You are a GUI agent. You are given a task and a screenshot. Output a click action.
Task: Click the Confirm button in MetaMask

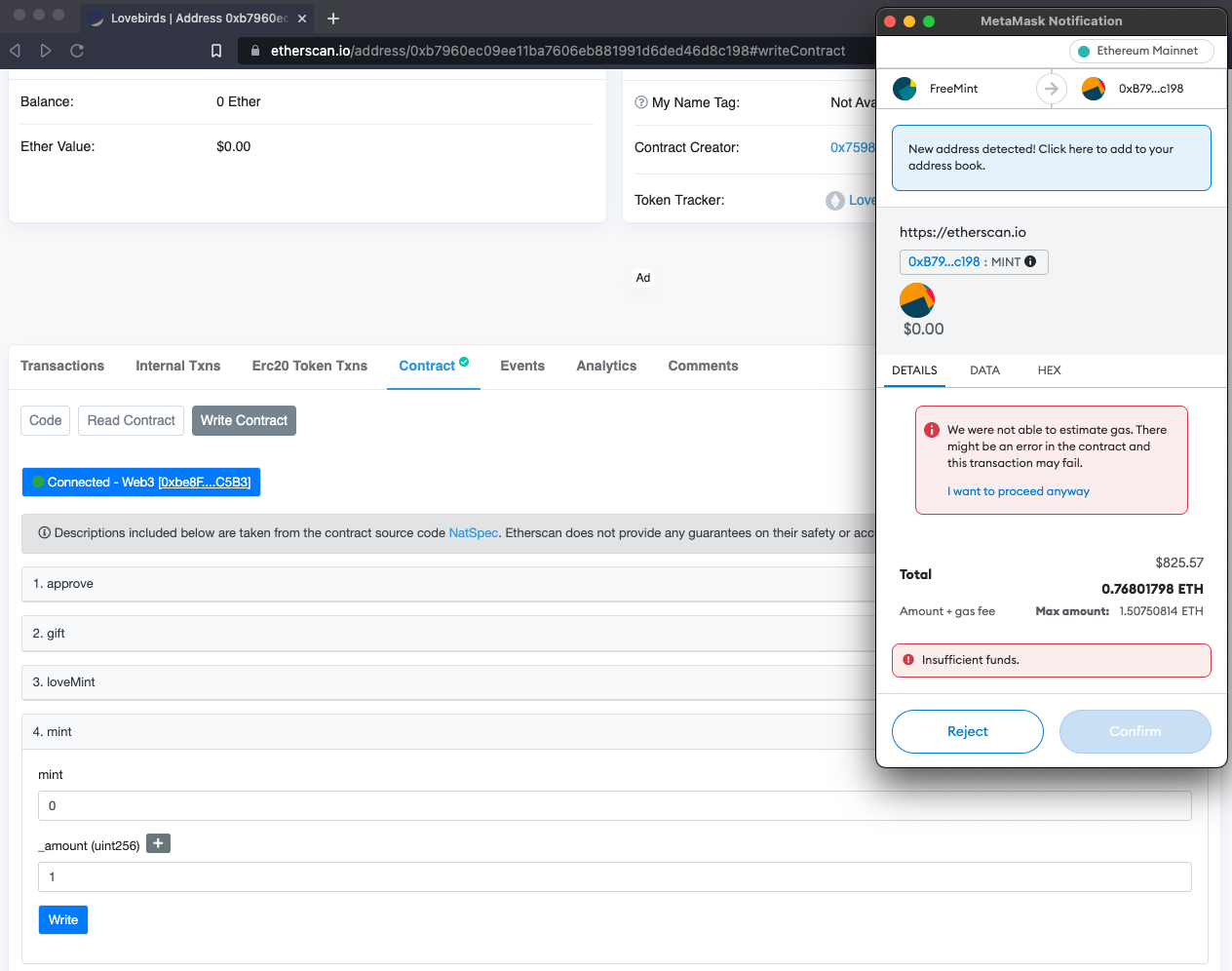coord(1136,731)
